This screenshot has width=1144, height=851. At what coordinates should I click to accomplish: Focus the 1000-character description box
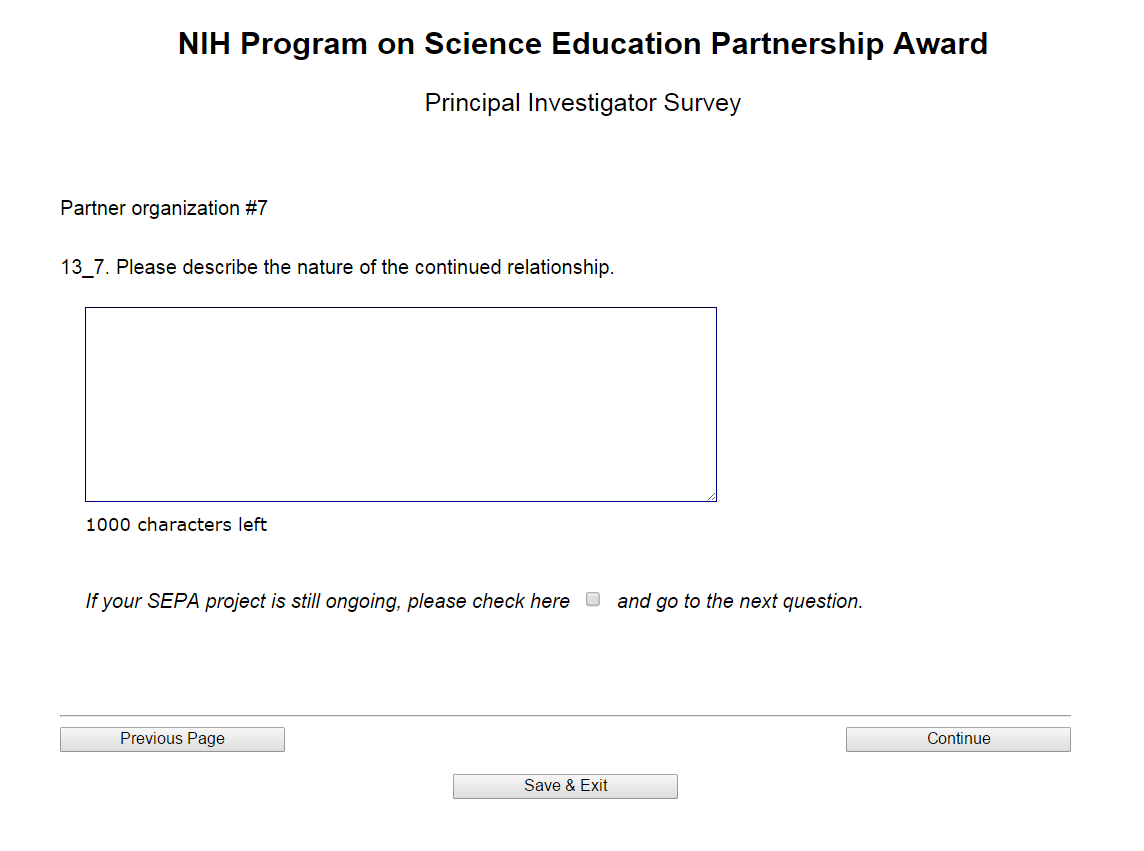(x=400, y=404)
